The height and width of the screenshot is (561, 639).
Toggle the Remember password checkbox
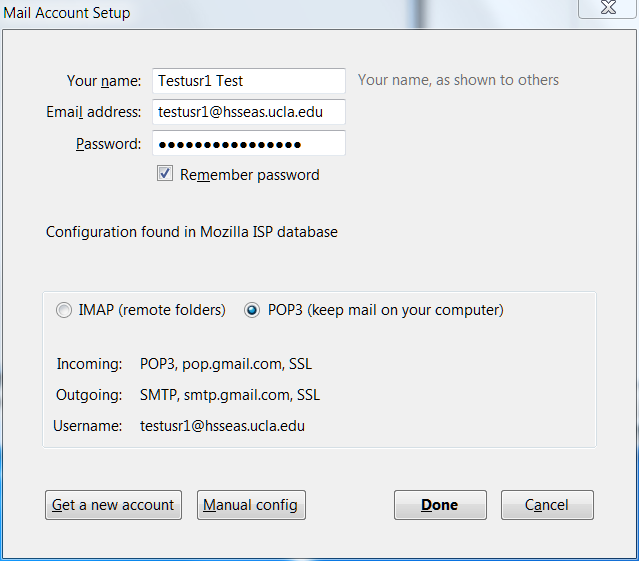pyautogui.click(x=165, y=174)
